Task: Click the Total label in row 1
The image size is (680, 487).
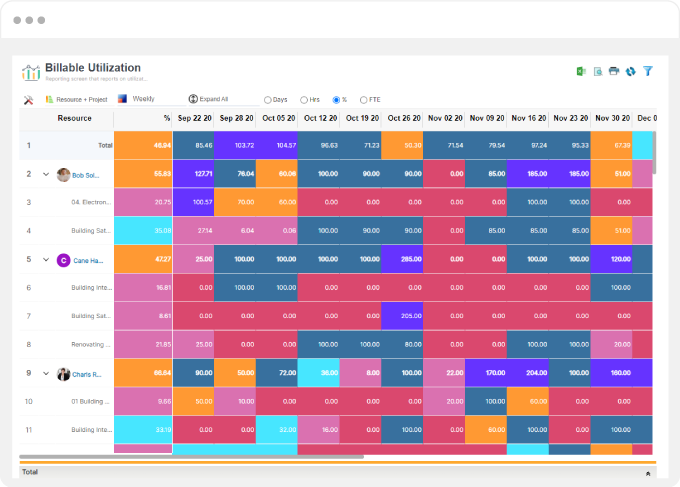Action: [x=105, y=146]
